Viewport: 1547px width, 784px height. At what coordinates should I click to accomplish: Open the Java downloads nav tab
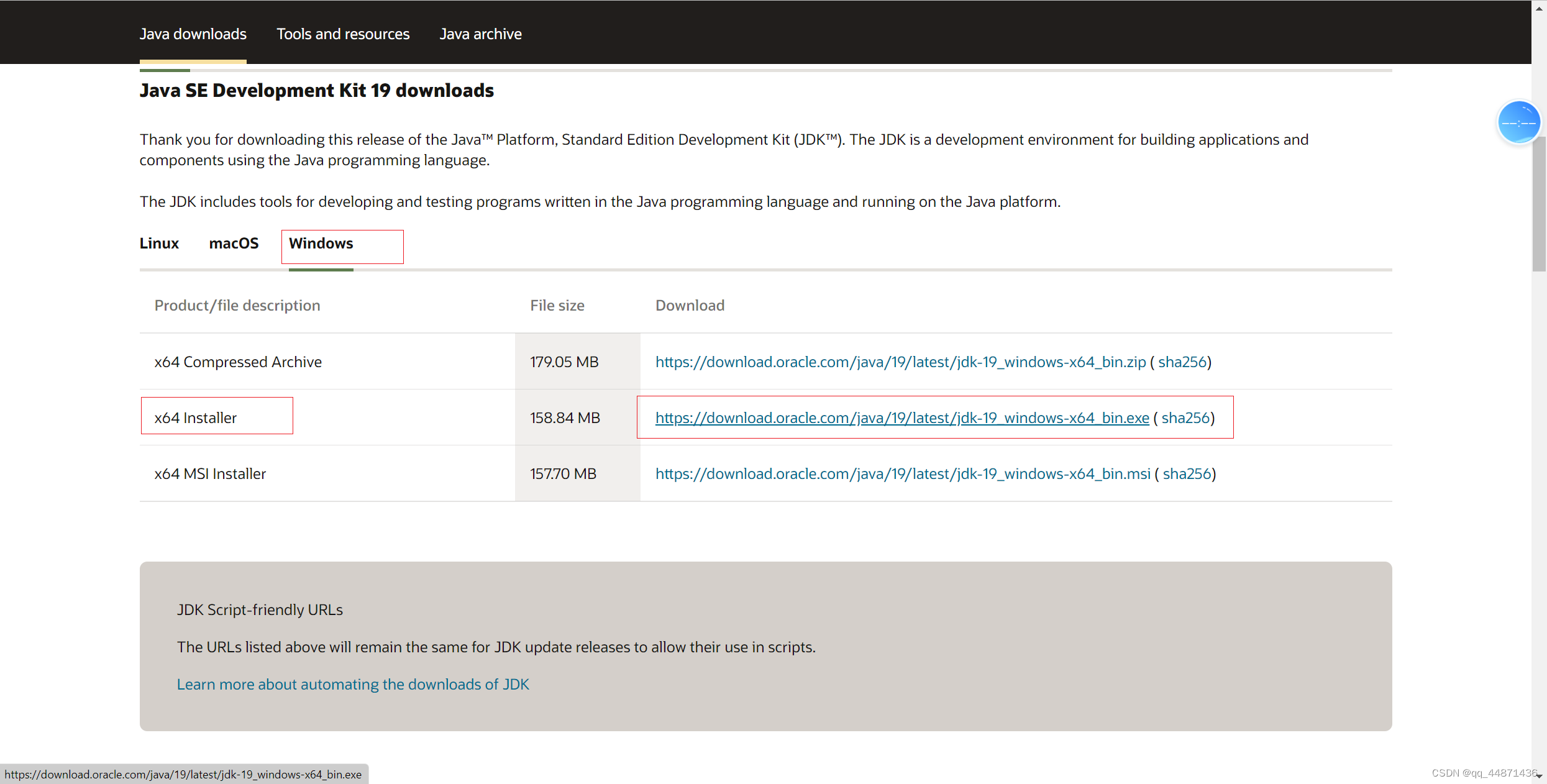(x=193, y=34)
